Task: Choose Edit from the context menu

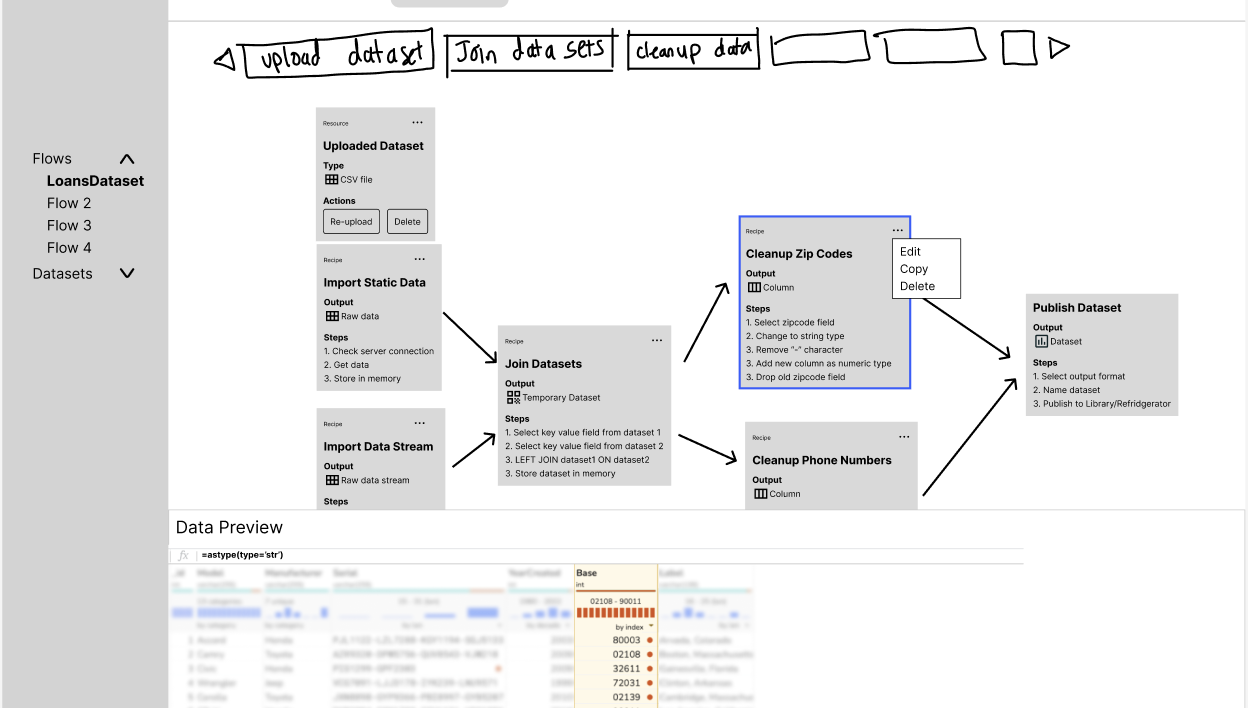Action: [x=910, y=252]
